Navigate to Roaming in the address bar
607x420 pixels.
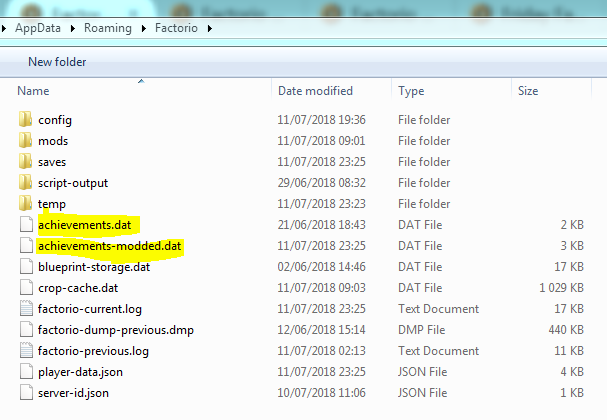click(x=107, y=28)
